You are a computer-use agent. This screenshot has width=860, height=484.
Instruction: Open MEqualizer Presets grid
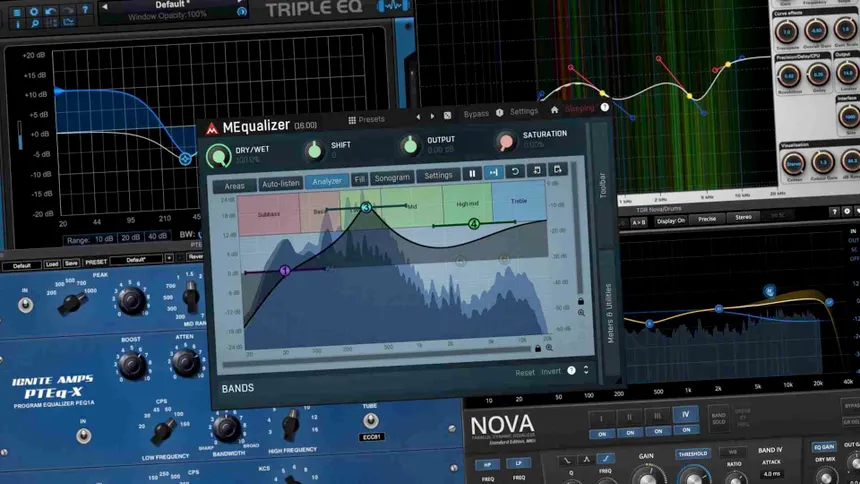tap(366, 119)
